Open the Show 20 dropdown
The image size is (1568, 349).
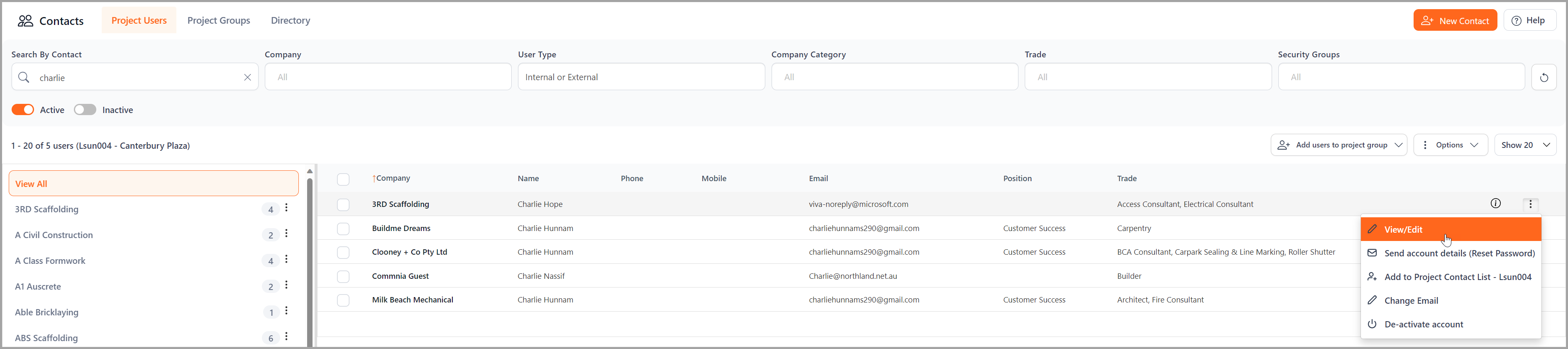point(1525,145)
